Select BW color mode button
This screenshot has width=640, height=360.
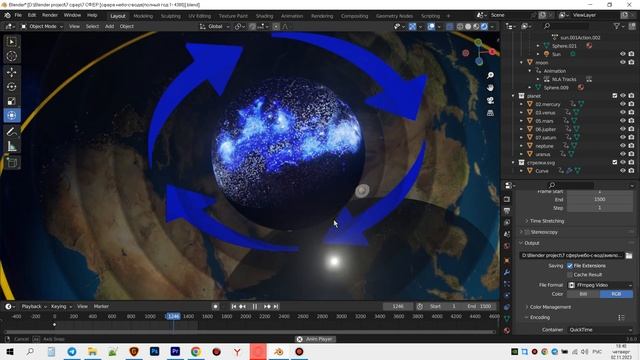click(x=583, y=294)
